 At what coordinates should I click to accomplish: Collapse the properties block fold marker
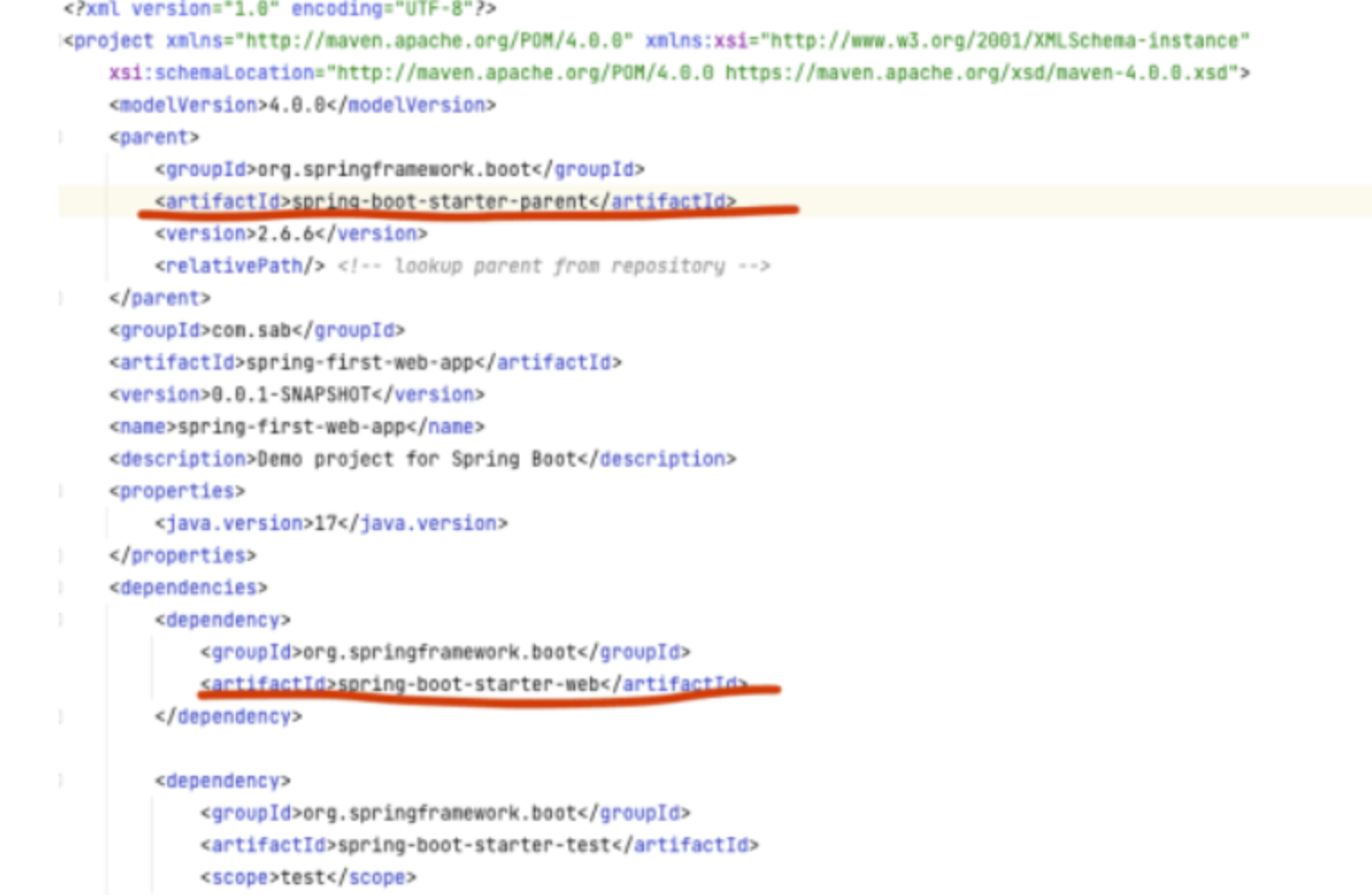[61, 491]
